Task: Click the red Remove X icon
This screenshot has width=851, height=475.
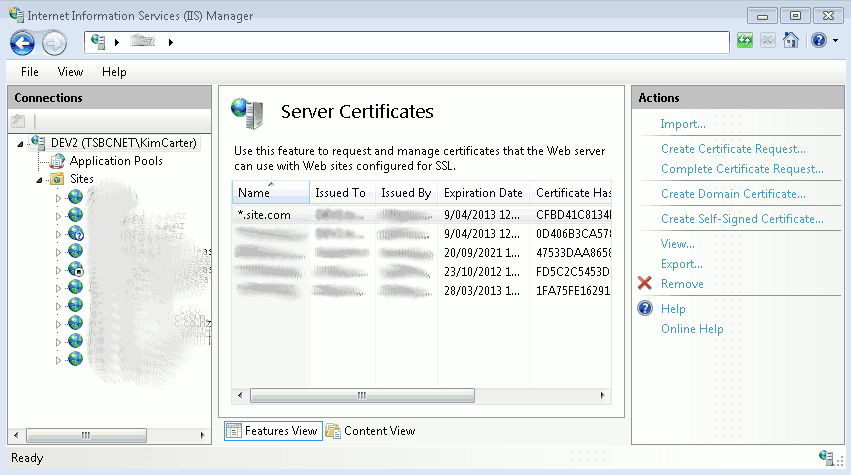Action: point(645,284)
